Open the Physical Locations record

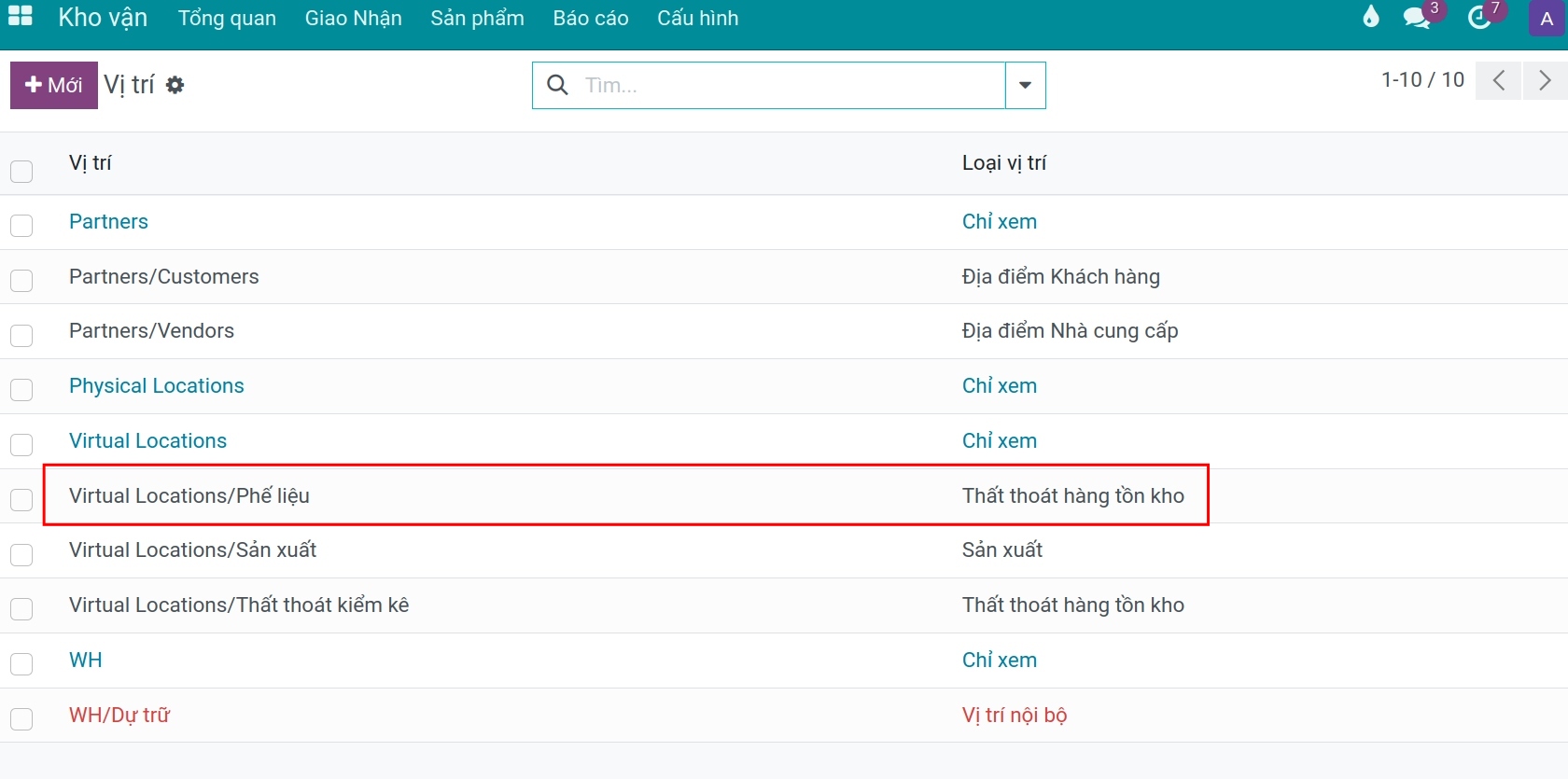pyautogui.click(x=157, y=385)
